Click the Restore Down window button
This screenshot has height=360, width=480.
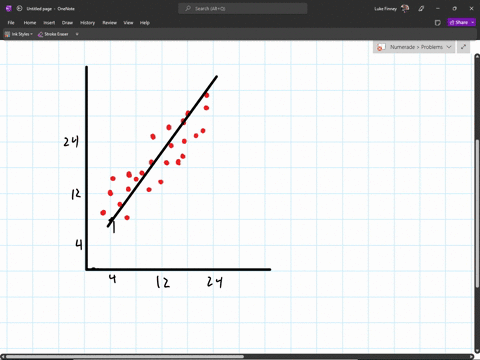click(454, 9)
